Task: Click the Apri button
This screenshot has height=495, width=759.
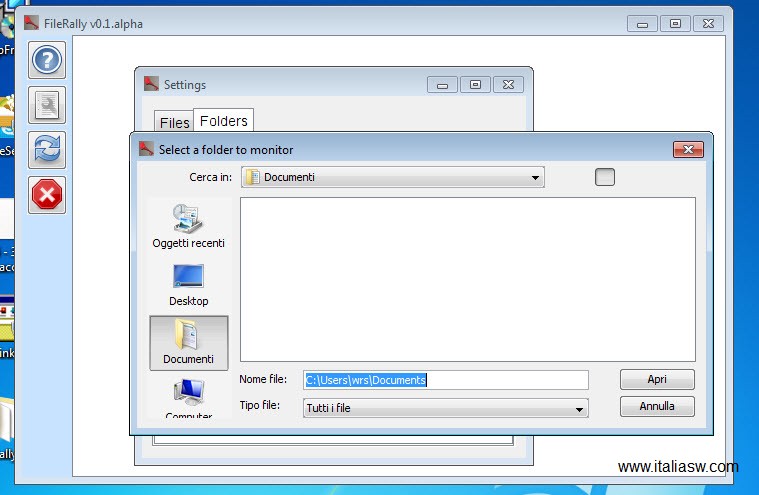Action: [x=657, y=379]
